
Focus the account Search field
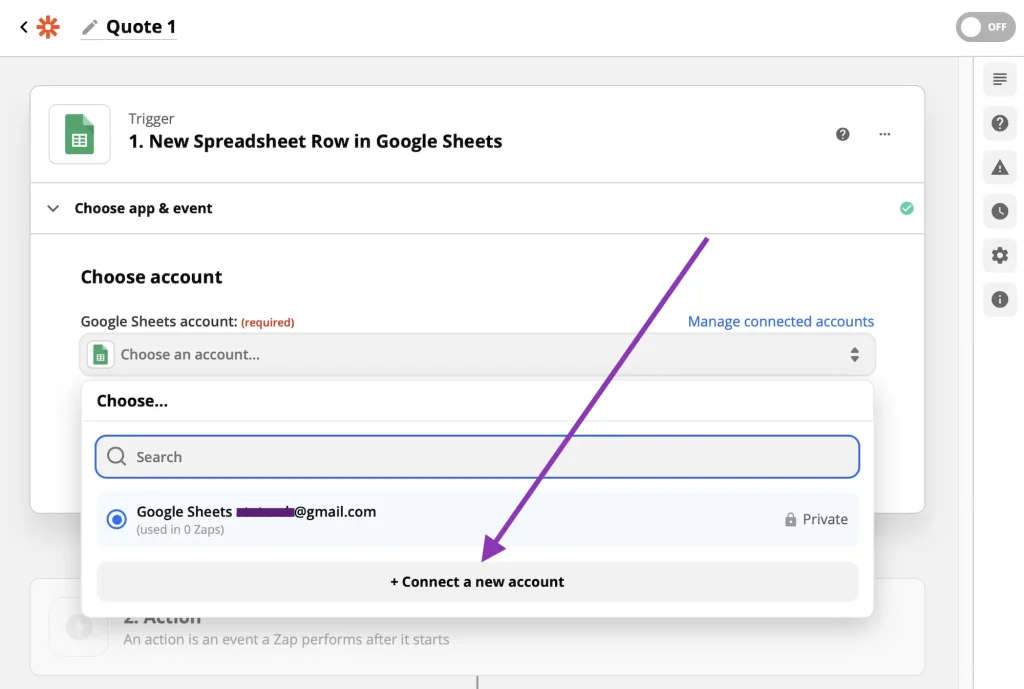click(x=477, y=457)
